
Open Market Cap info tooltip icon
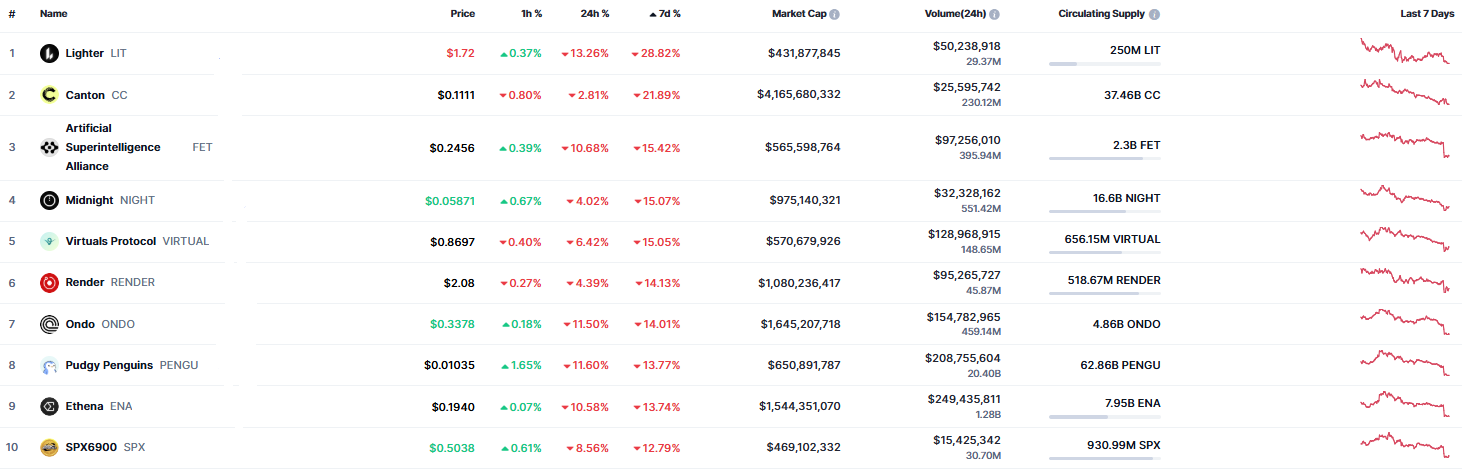point(835,15)
